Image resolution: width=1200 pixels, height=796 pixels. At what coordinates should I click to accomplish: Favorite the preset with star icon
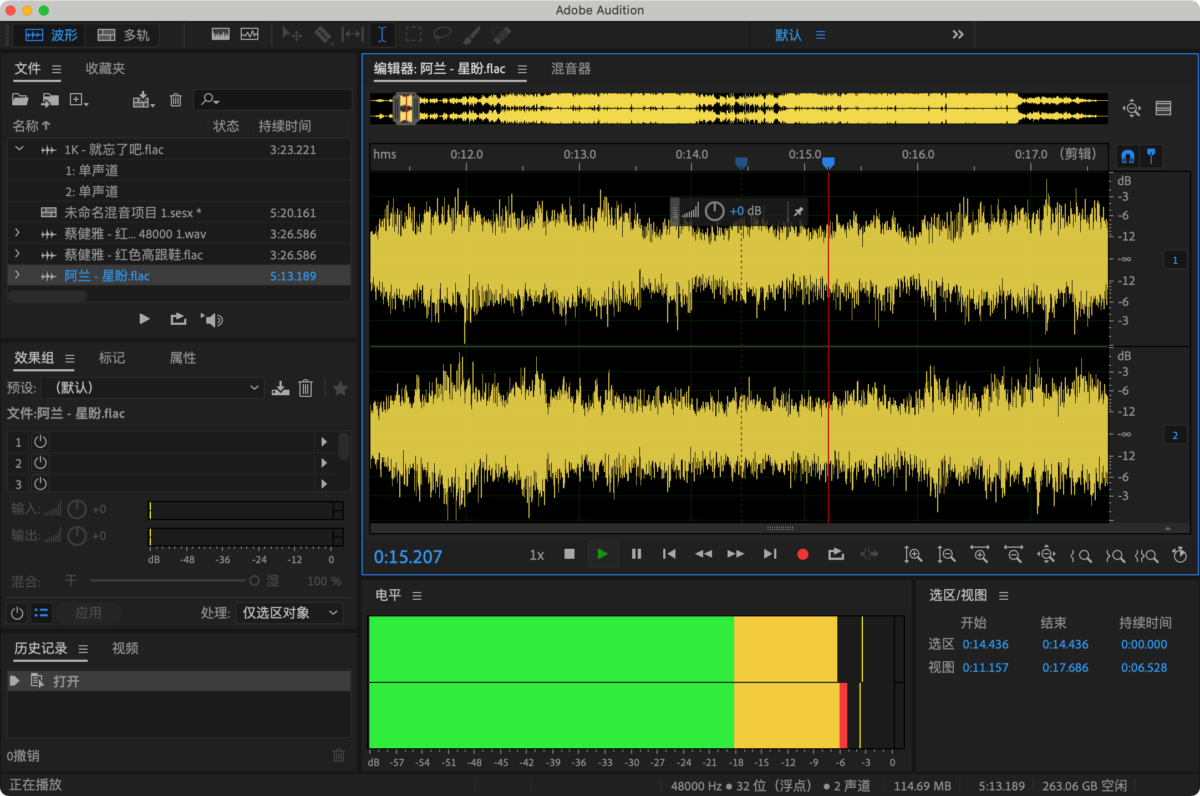tap(340, 388)
